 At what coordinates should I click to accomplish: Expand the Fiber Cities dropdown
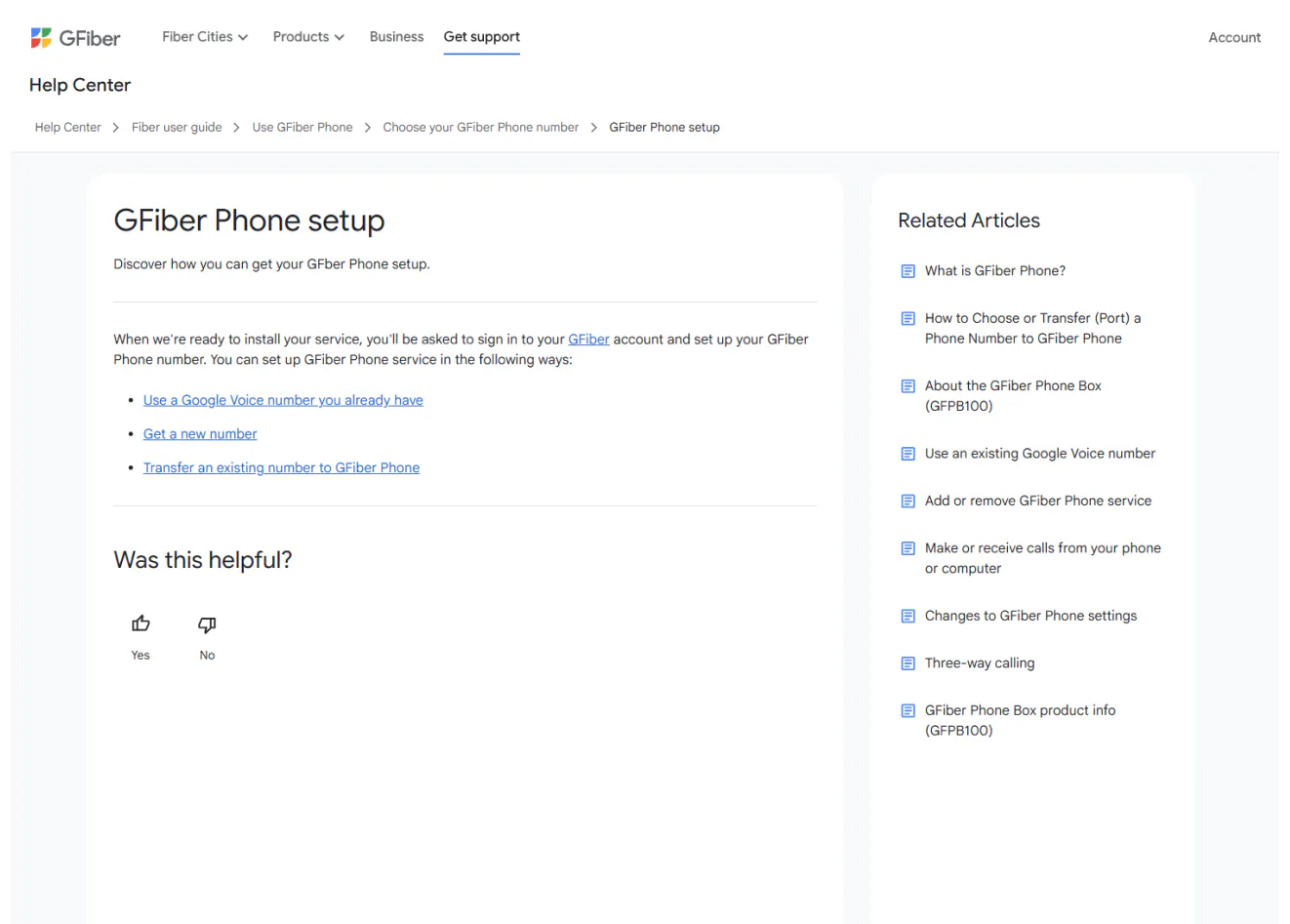tap(205, 37)
